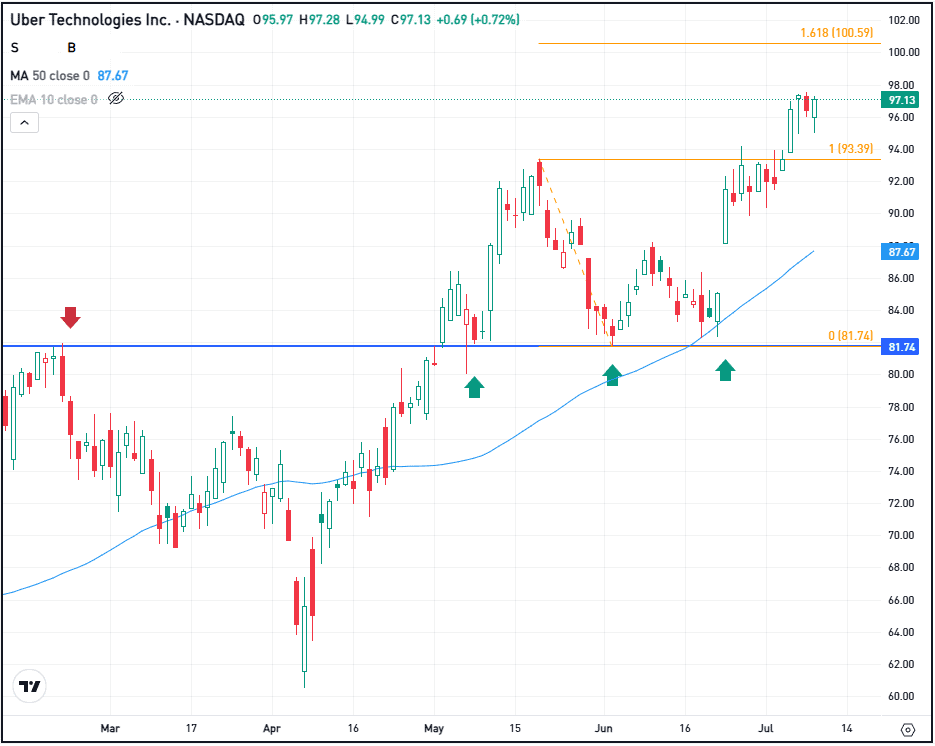This screenshot has width=935, height=746.
Task: Click the O95.97 open value in the header
Action: point(273,20)
